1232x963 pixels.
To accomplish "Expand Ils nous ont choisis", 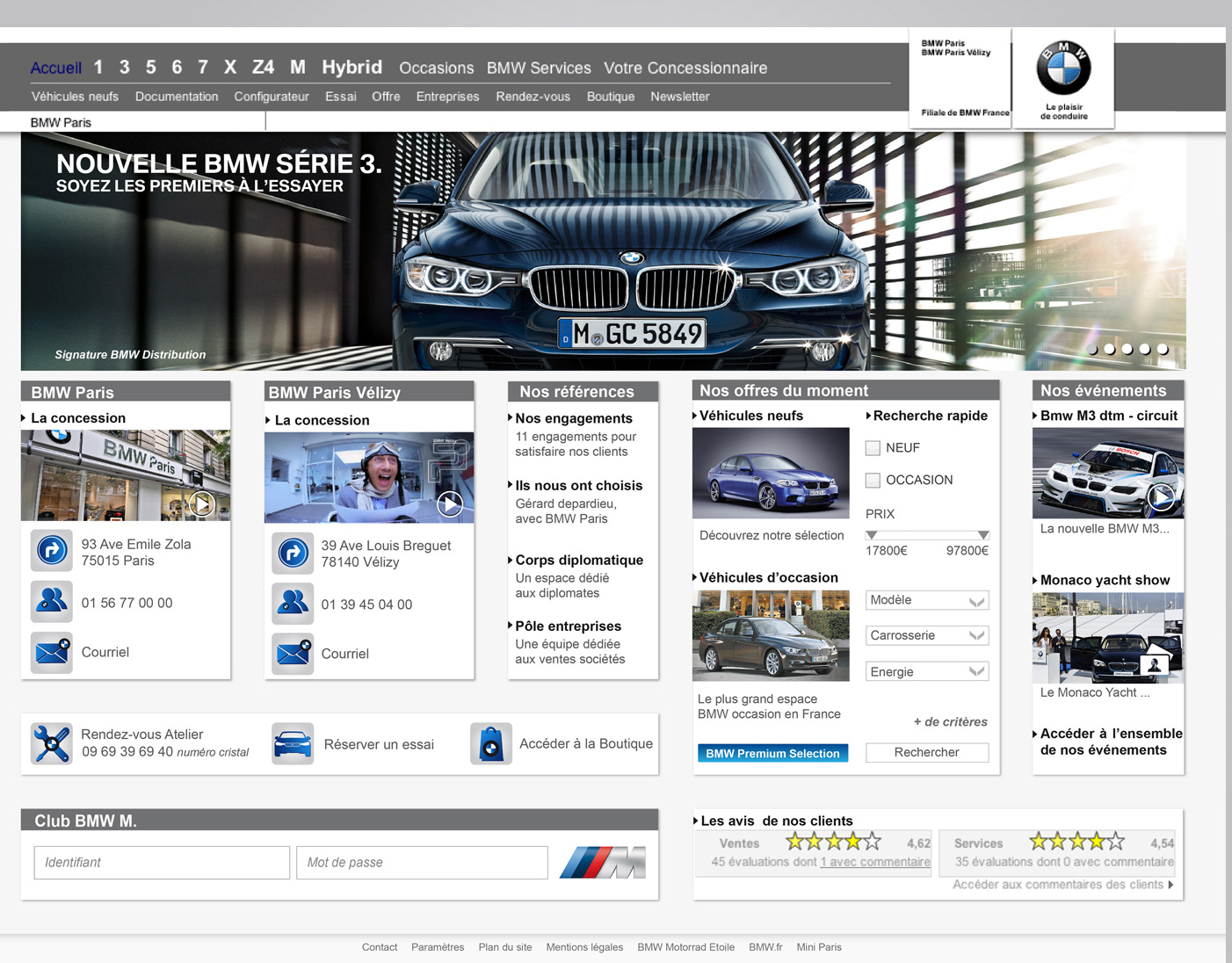I will click(x=576, y=485).
